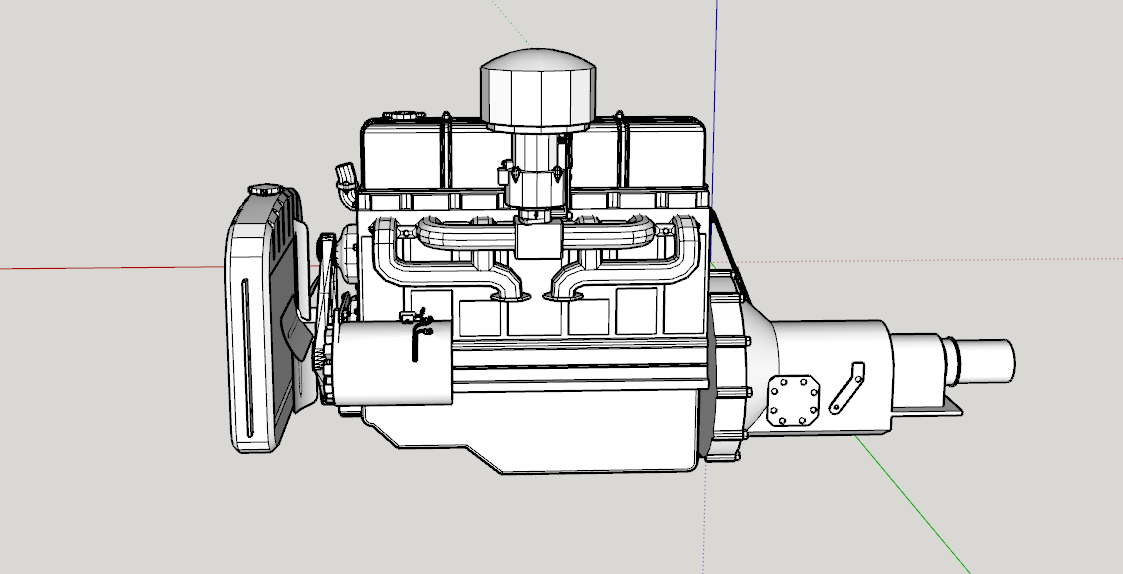Select the slotted lever arm on transmission

tap(847, 388)
